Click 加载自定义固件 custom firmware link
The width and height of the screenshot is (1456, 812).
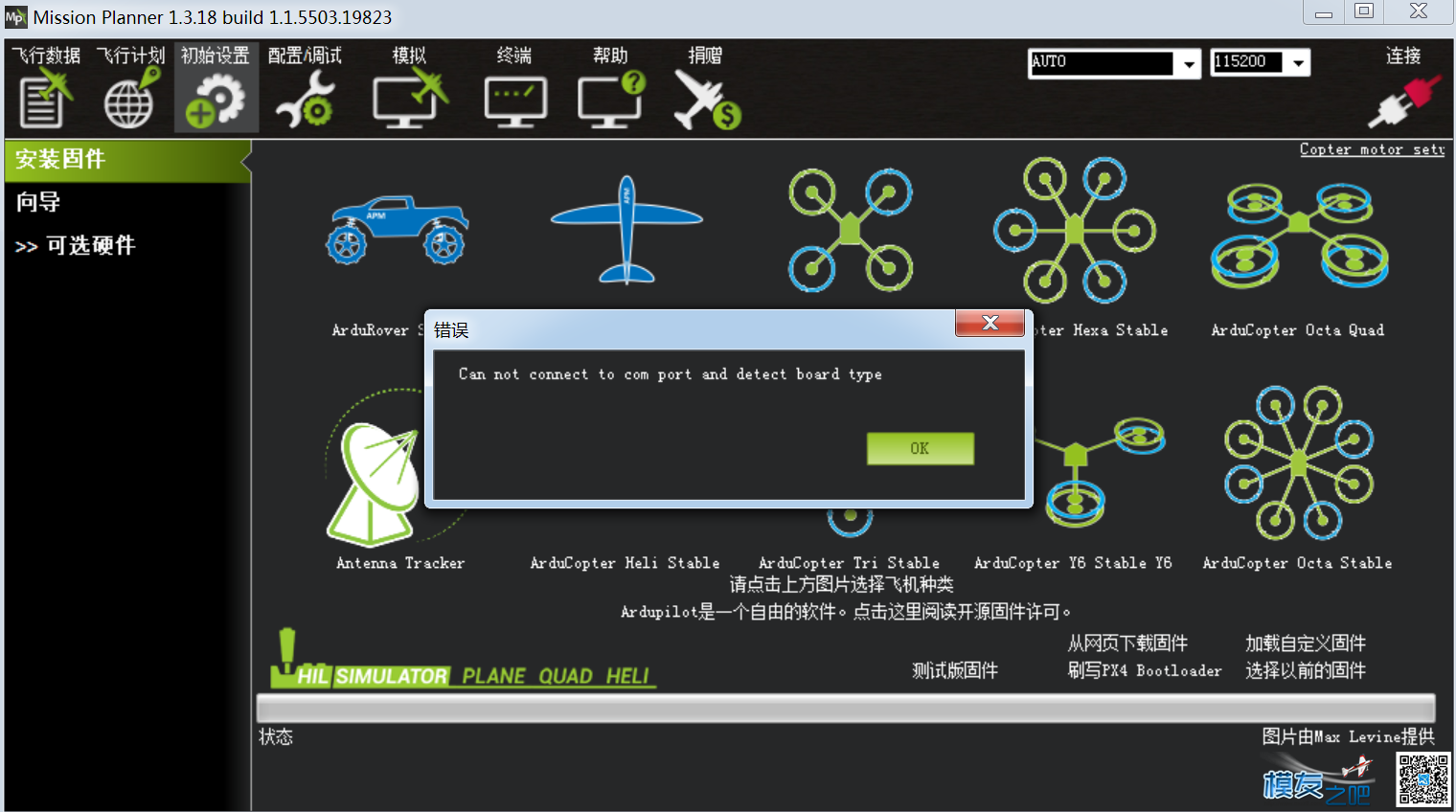click(1305, 643)
